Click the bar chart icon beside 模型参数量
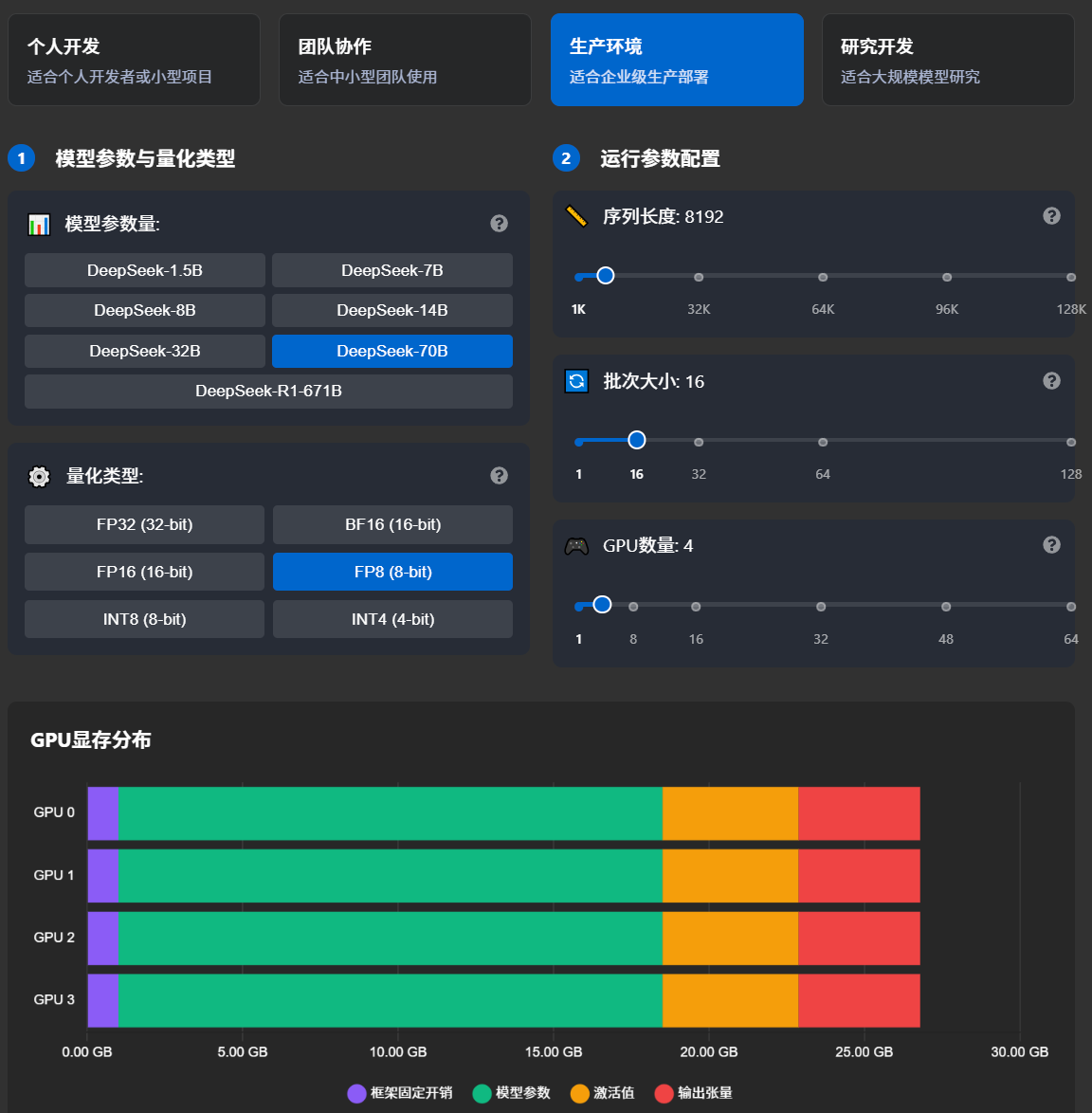This screenshot has height=1113, width=1092. [x=39, y=225]
